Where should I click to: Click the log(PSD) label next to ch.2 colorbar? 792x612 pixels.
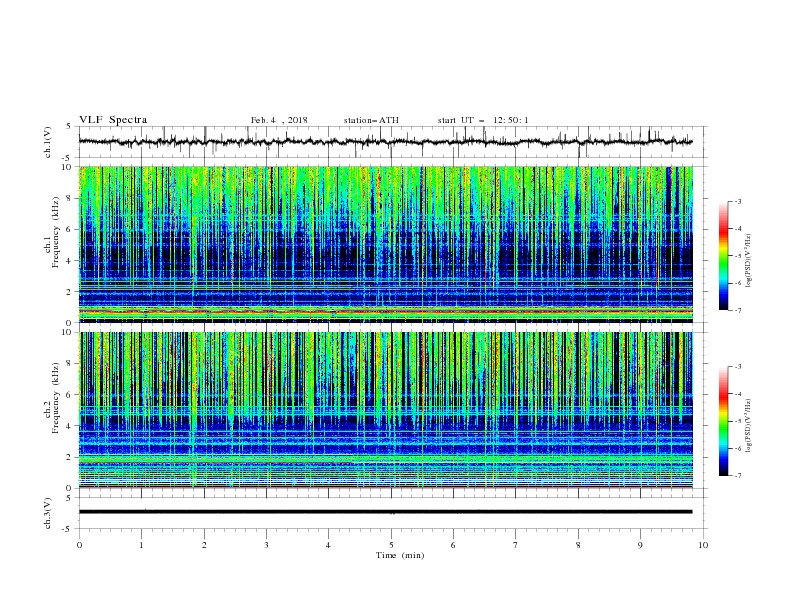click(749, 425)
